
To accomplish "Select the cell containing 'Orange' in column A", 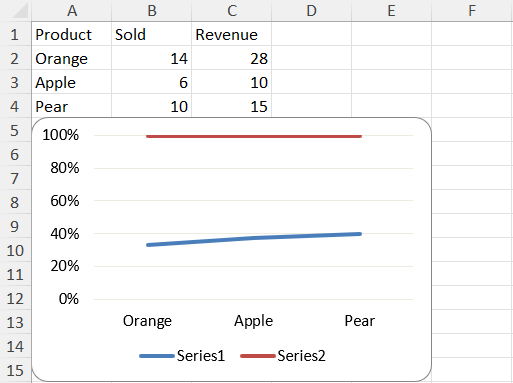I will [x=72, y=58].
